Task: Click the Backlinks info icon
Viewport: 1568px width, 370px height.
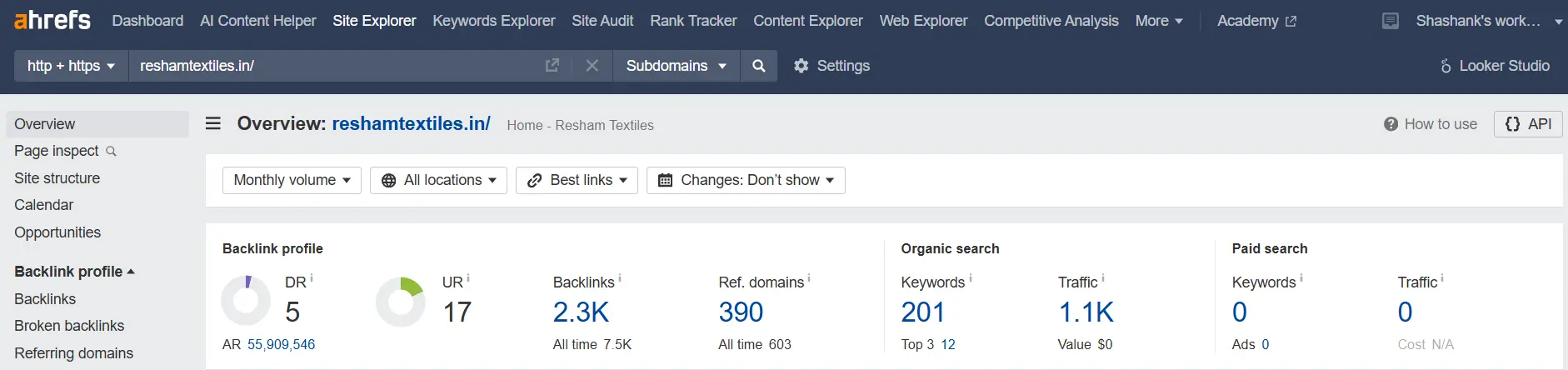Action: pos(620,278)
